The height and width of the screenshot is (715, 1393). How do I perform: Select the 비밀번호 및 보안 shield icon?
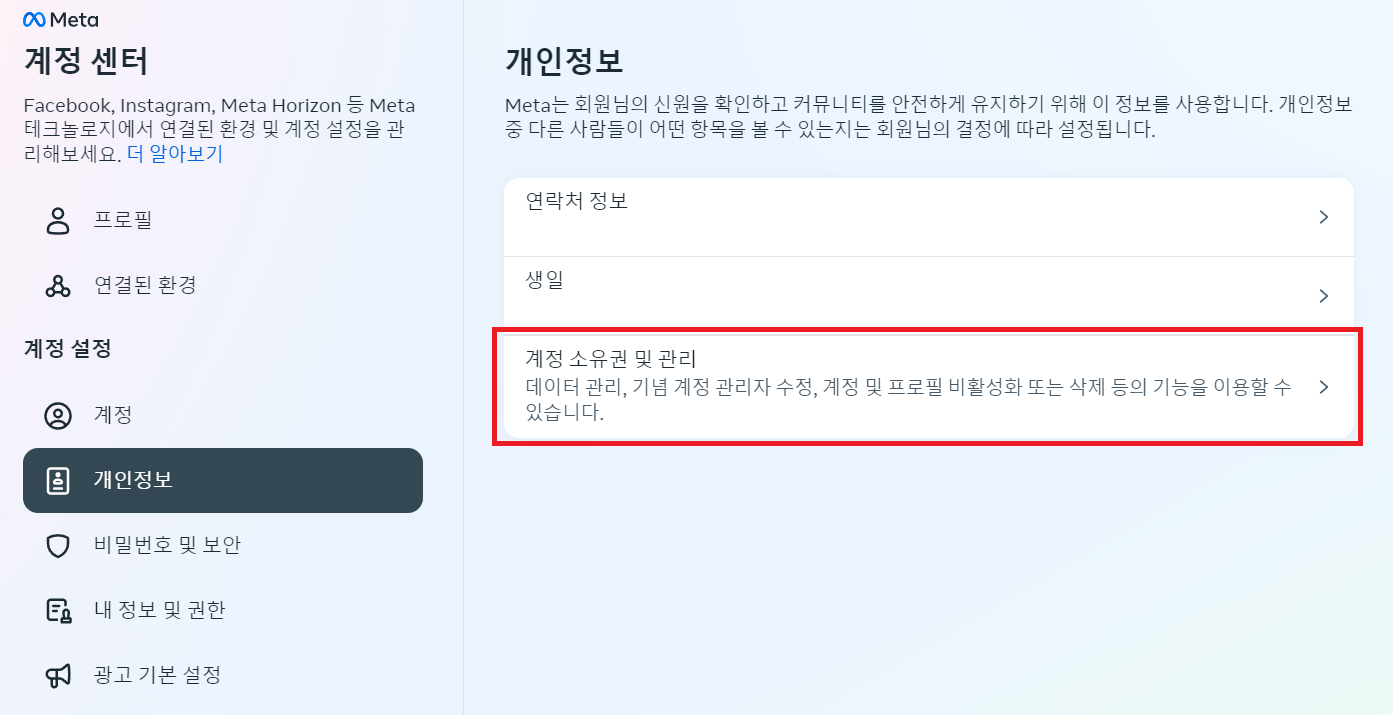[x=58, y=545]
